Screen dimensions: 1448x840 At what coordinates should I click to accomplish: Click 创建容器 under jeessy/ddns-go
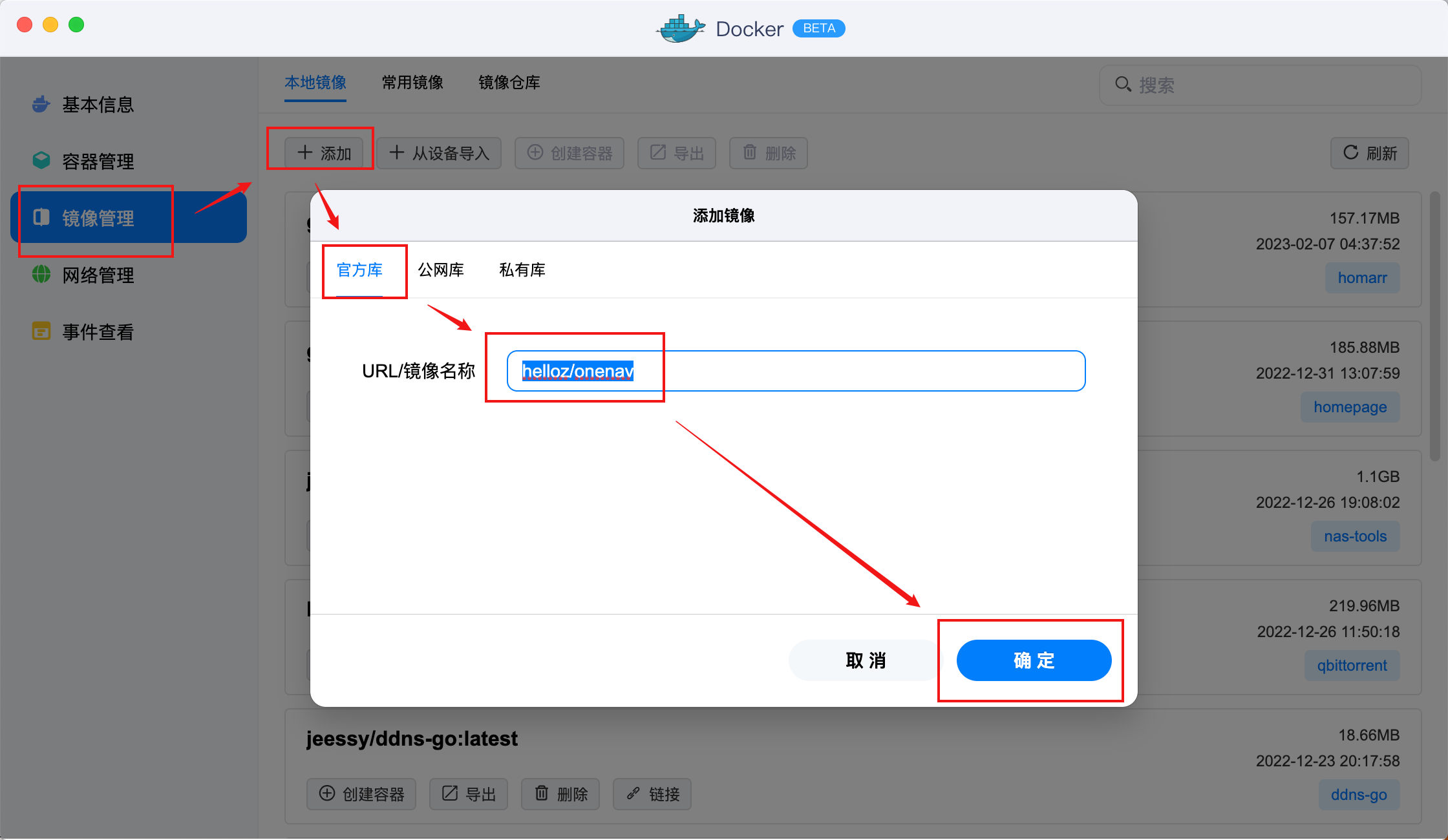[x=361, y=793]
